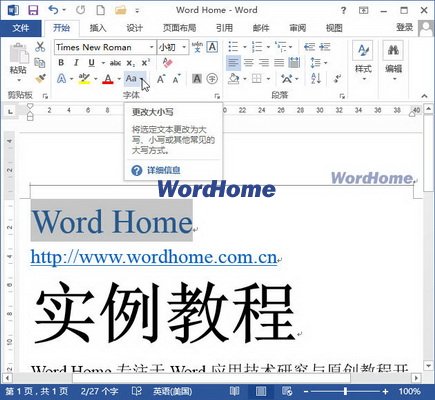Click the proofing book icon in status bar

[x=137, y=391]
